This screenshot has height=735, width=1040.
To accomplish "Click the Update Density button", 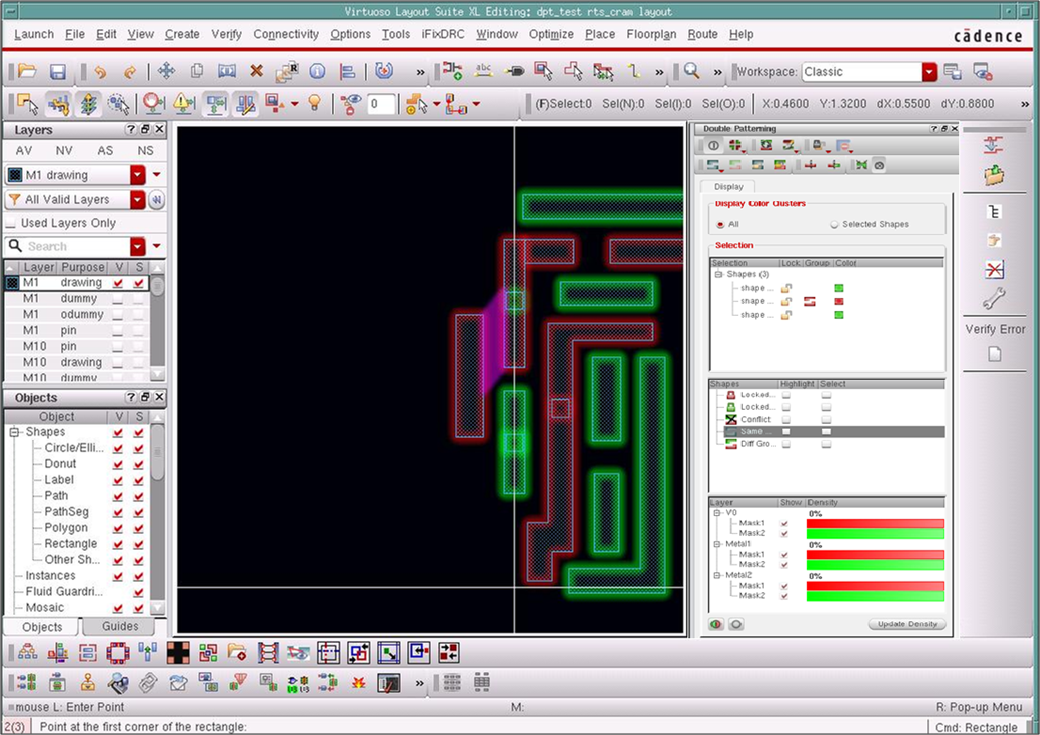I will [x=906, y=624].
